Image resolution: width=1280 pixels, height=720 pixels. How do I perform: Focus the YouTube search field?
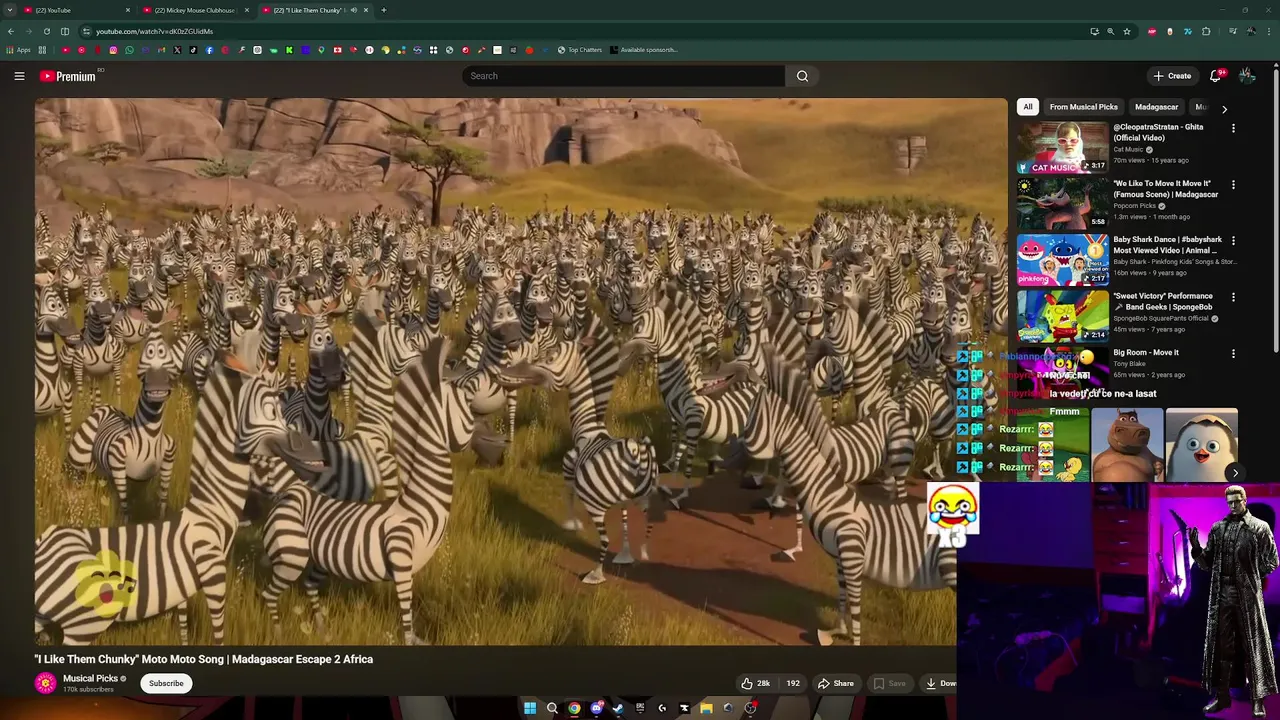pyautogui.click(x=624, y=76)
